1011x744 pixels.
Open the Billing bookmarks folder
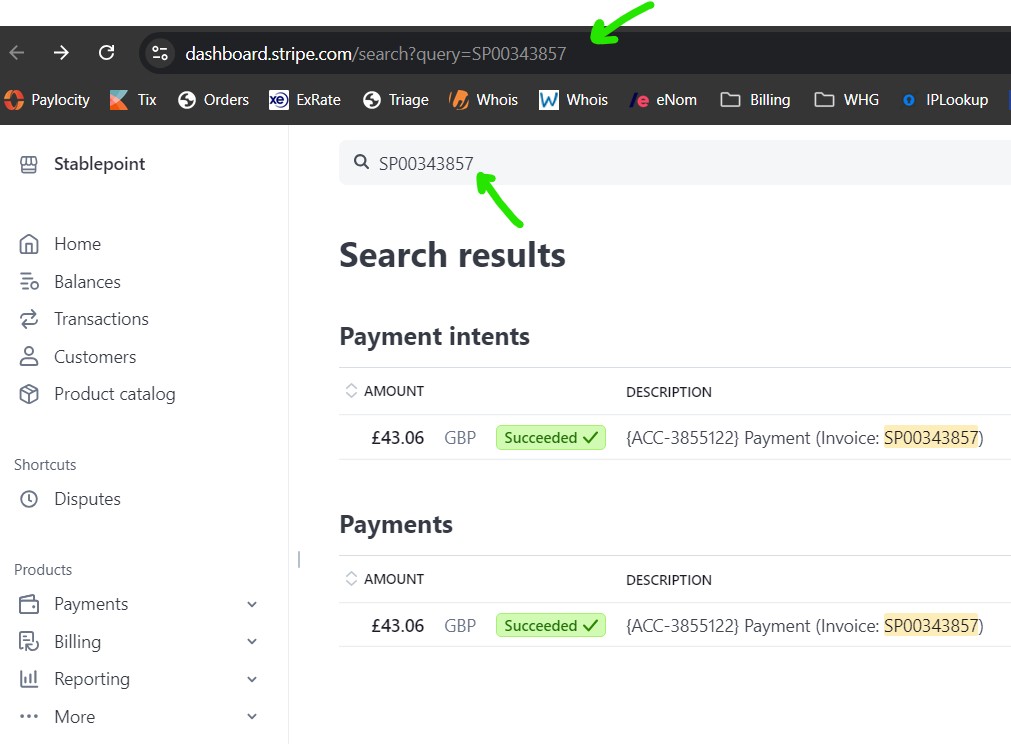tap(756, 100)
